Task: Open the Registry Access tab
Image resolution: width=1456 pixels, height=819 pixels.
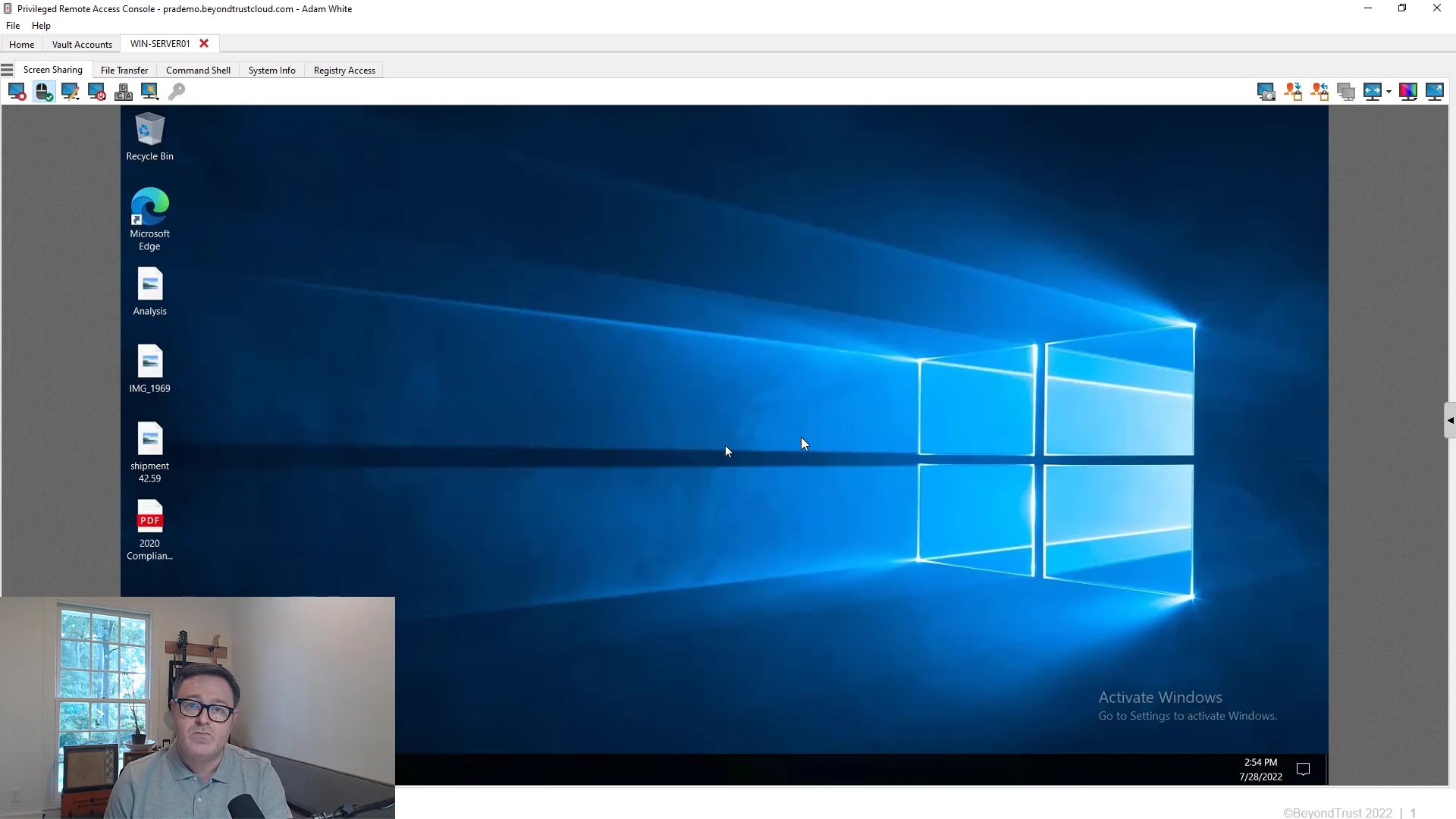Action: coord(344,71)
